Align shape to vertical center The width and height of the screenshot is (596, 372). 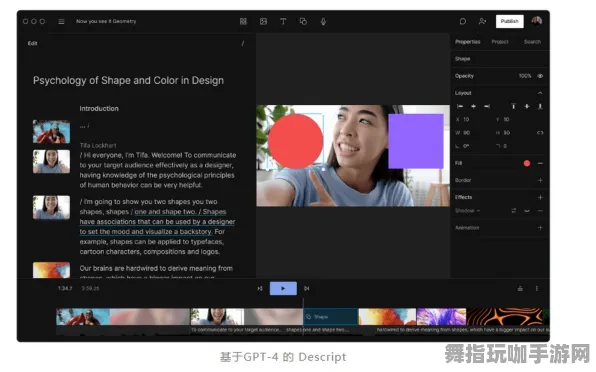527,106
